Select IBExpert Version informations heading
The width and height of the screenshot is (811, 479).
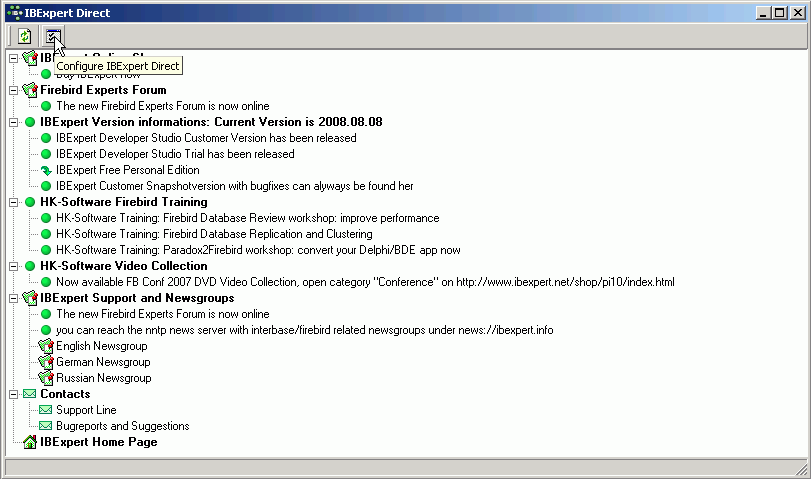211,122
